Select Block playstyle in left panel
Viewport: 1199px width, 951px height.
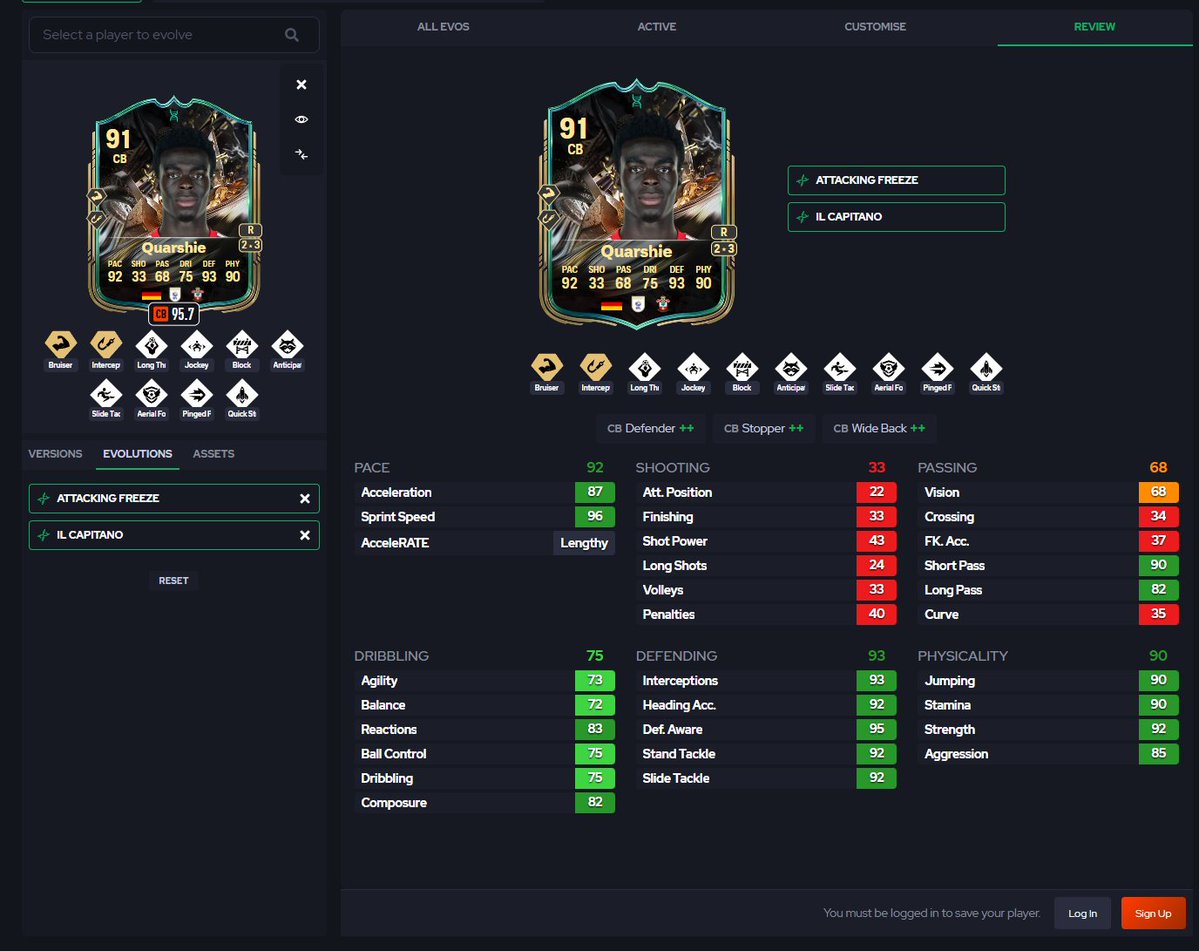(242, 350)
